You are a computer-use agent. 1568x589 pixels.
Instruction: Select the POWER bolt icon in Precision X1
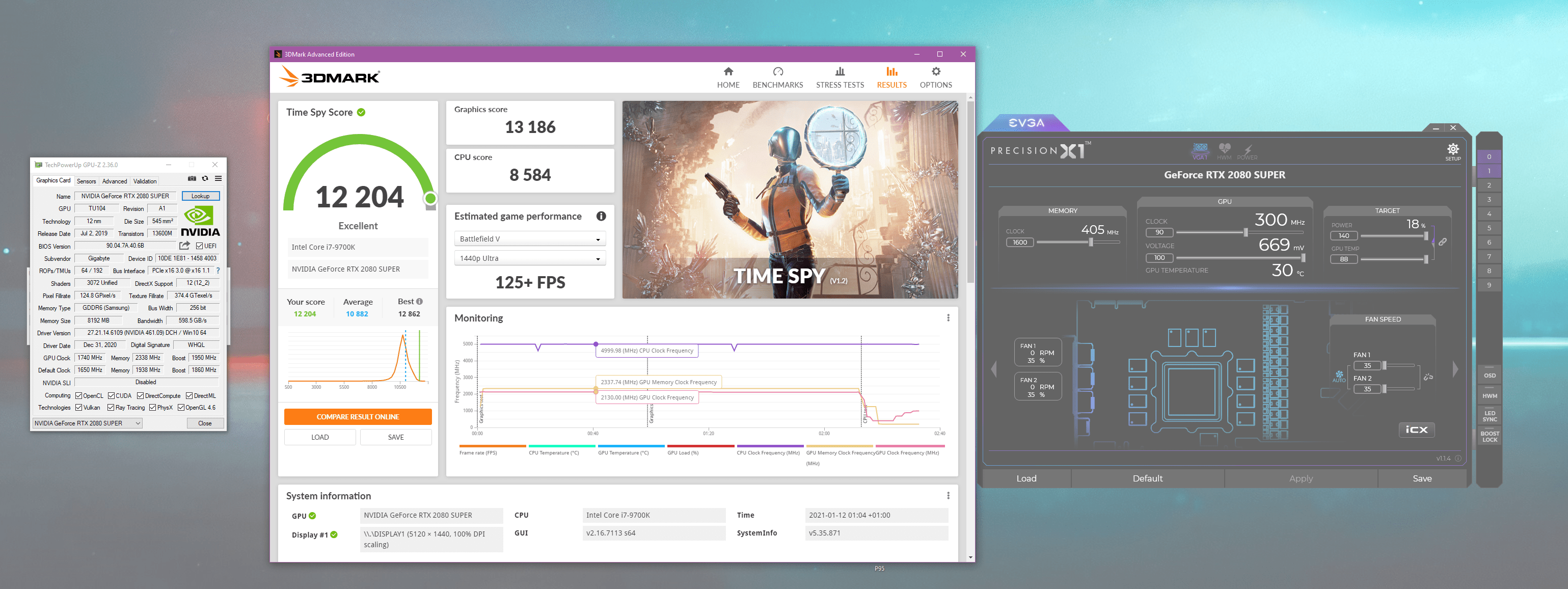coord(1247,152)
